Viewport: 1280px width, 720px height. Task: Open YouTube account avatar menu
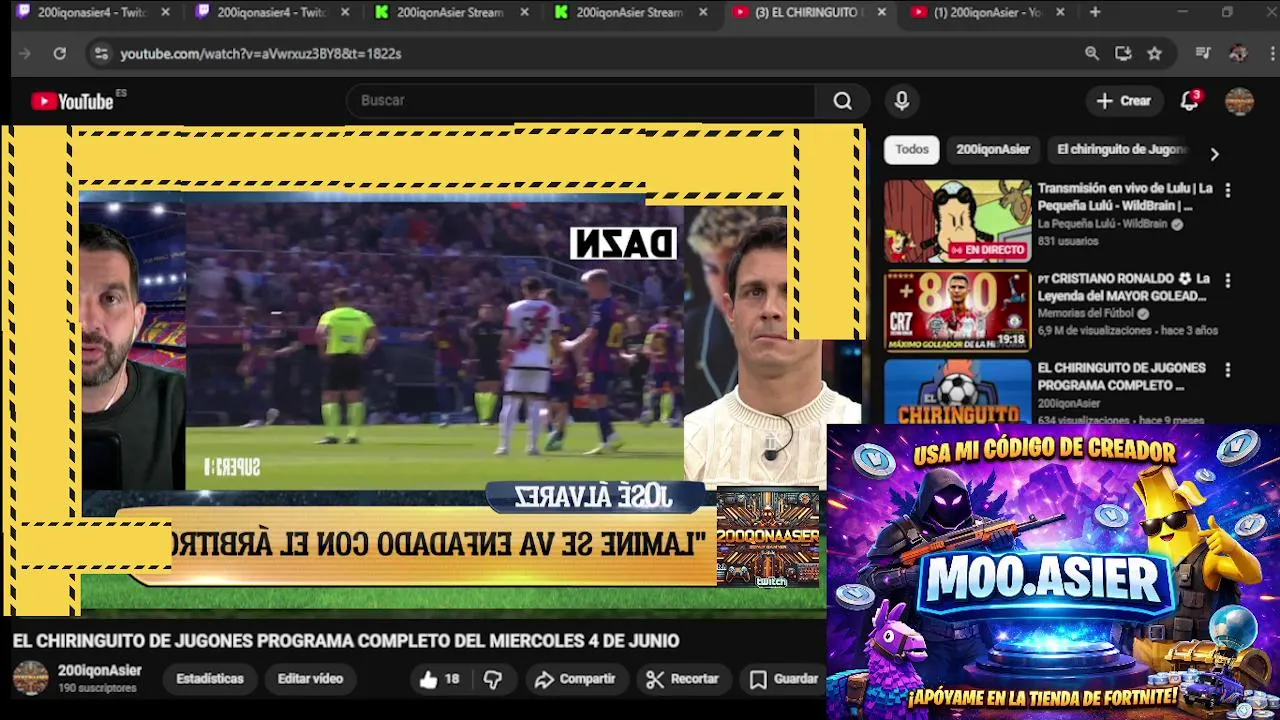coord(1239,101)
